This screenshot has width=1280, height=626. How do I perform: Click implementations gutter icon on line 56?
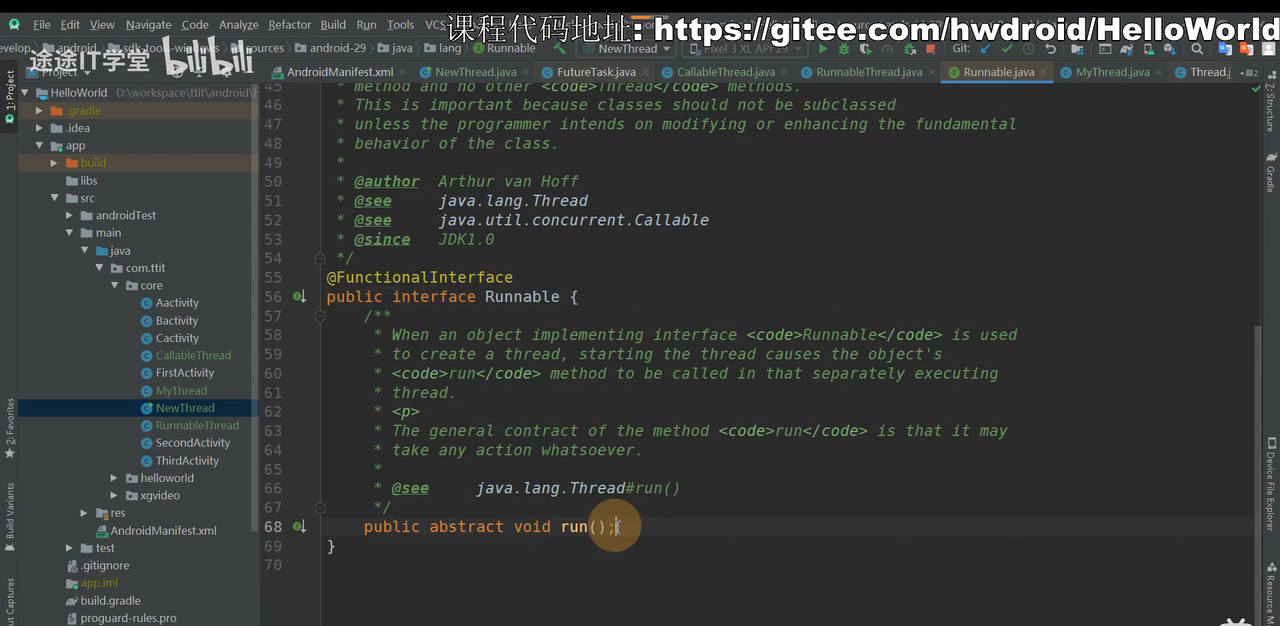pyautogui.click(x=299, y=297)
